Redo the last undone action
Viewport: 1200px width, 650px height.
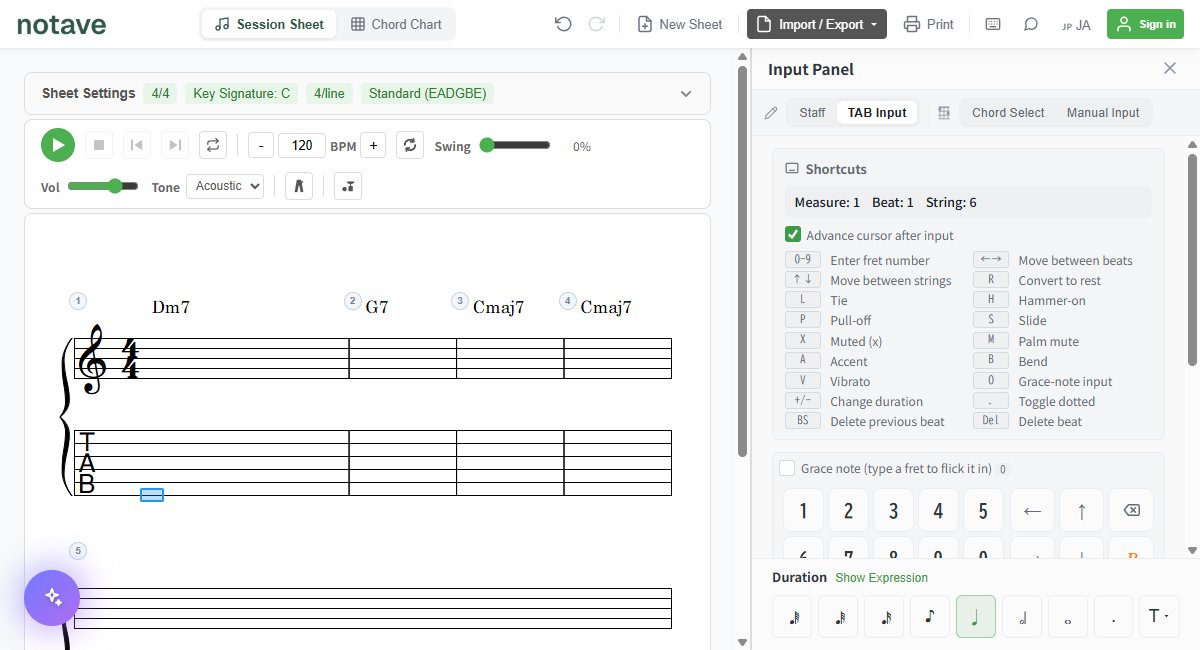coord(597,24)
